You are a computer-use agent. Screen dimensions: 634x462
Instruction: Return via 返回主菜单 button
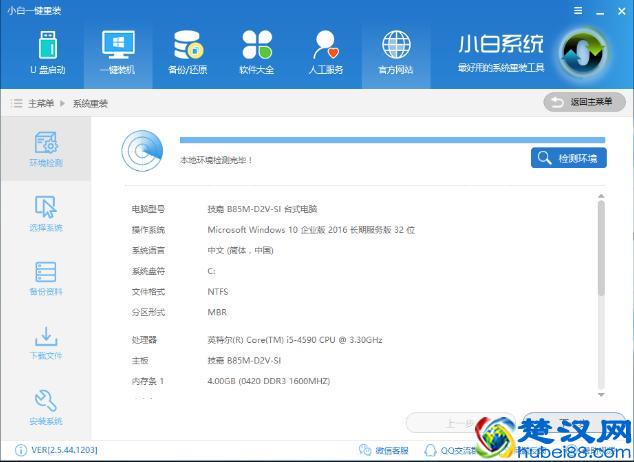coord(584,102)
